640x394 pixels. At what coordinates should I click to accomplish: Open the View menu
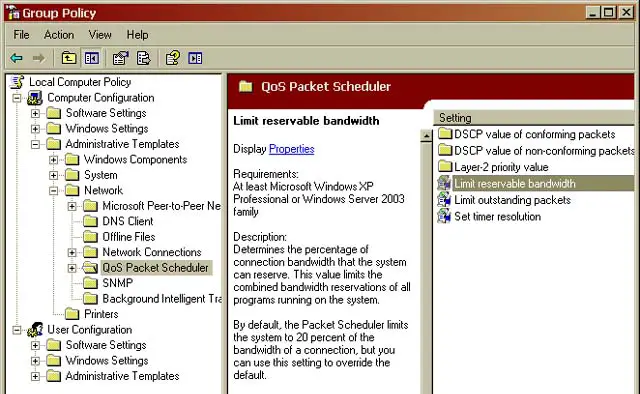coord(100,35)
